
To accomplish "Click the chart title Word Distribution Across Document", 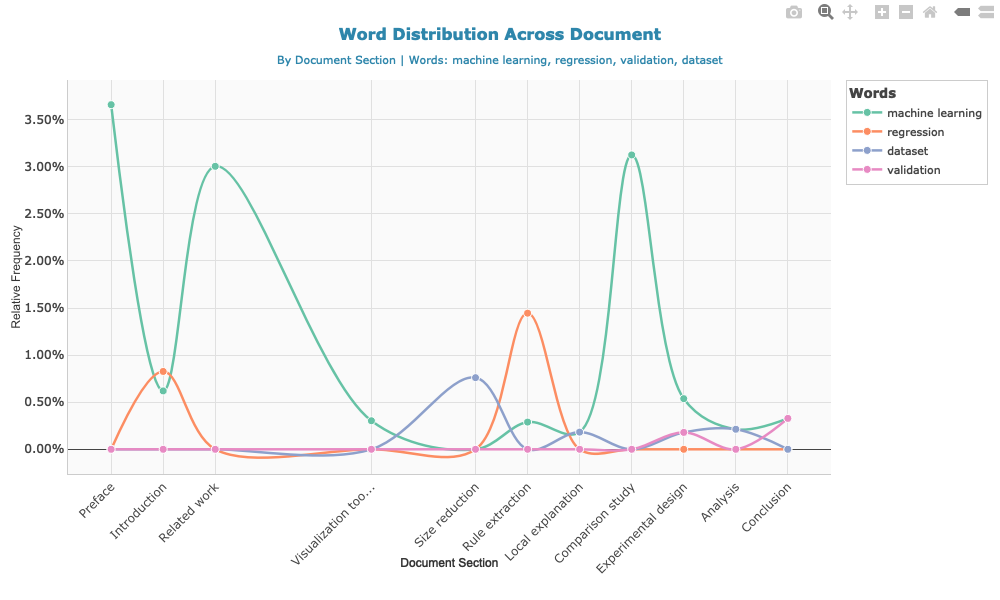I will tap(499, 35).
